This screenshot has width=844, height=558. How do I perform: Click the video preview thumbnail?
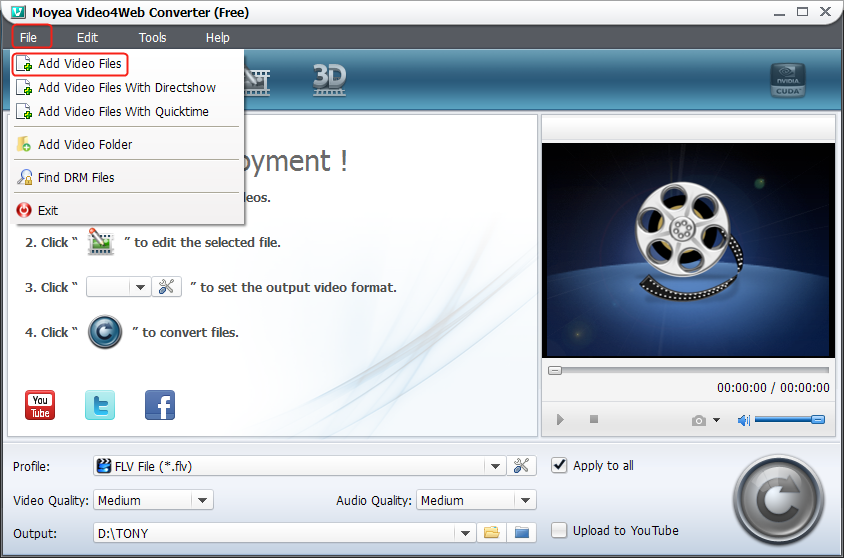(688, 250)
